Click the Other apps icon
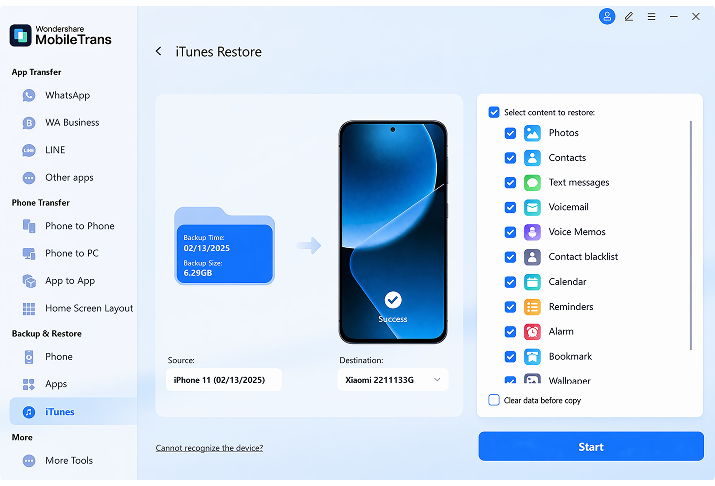The width and height of the screenshot is (715, 486). 29,178
